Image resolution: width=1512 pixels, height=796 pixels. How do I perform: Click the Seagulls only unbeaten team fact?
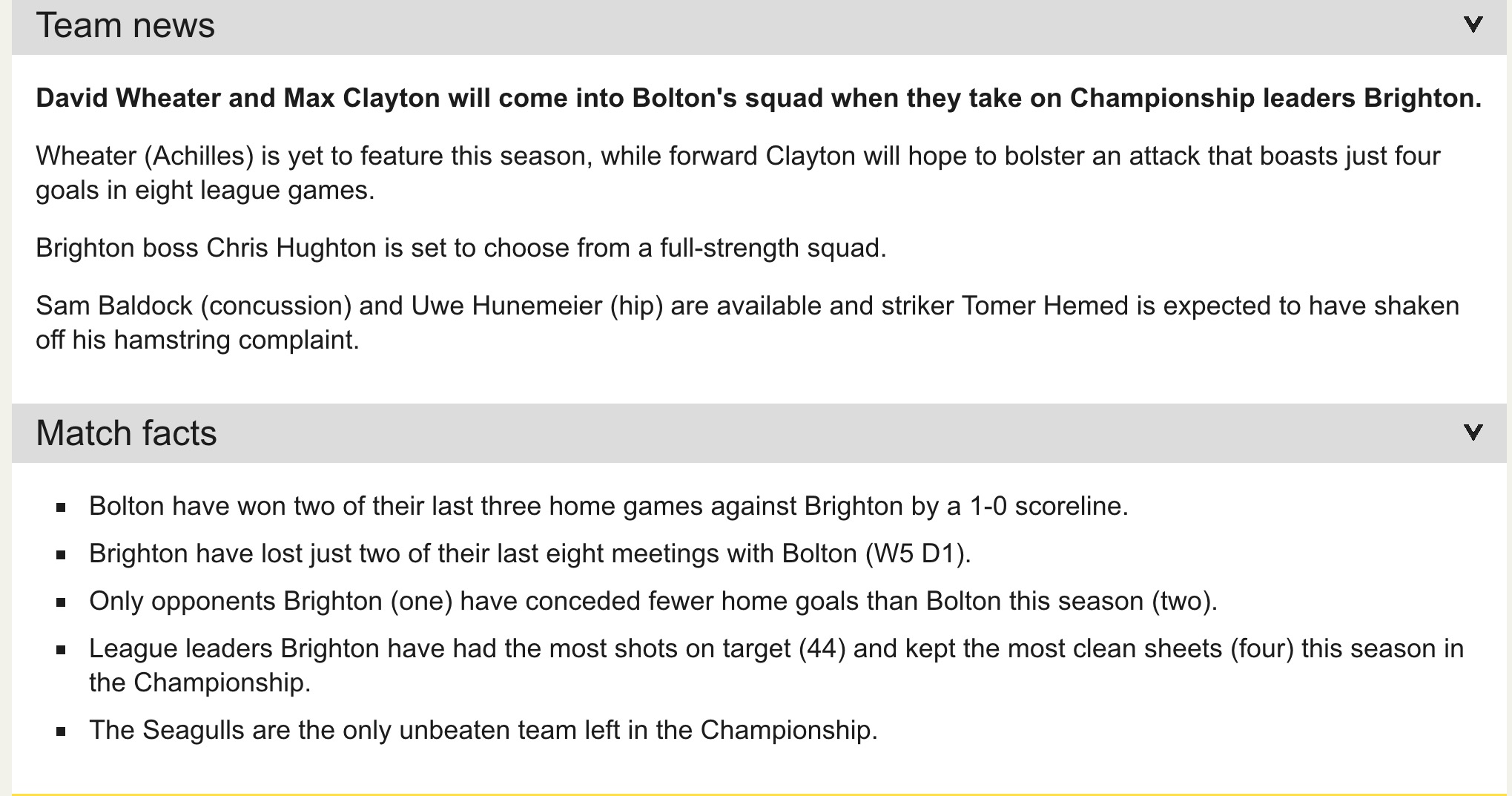click(483, 730)
